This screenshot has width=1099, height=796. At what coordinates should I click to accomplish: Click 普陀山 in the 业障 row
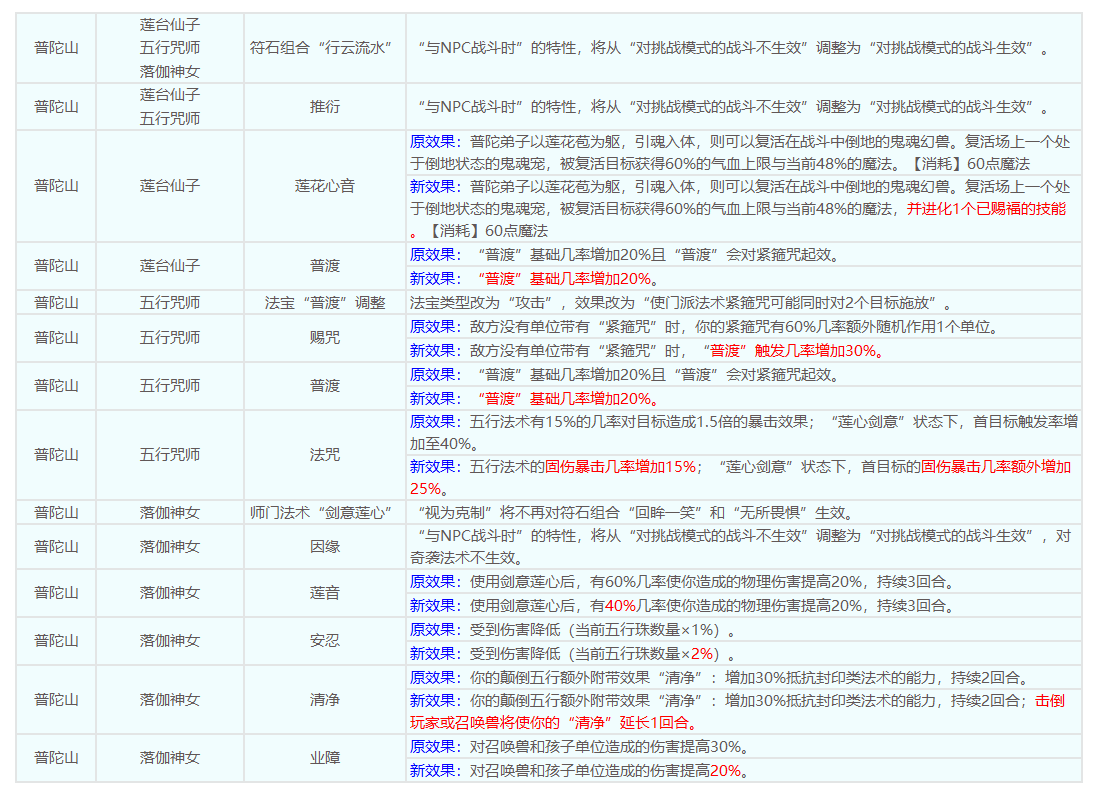56,757
